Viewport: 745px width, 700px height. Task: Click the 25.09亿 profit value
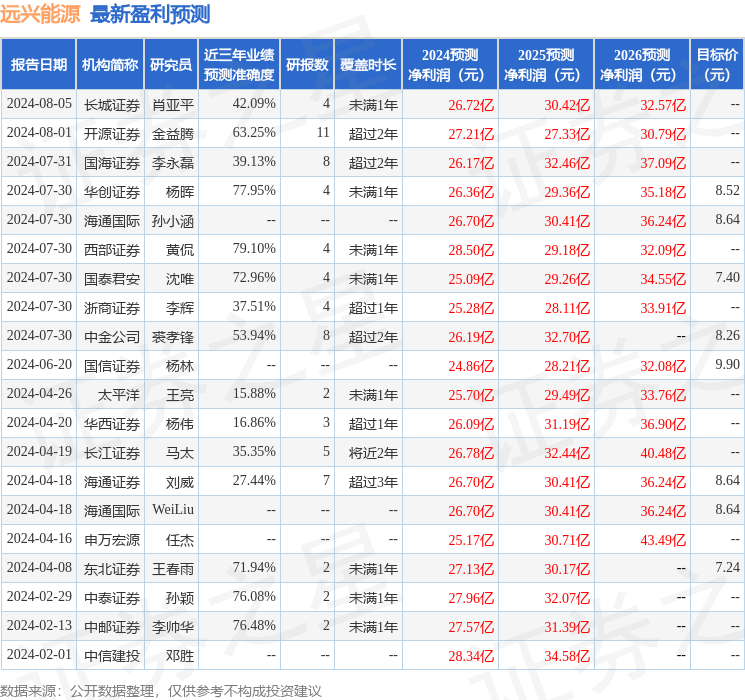coord(471,279)
